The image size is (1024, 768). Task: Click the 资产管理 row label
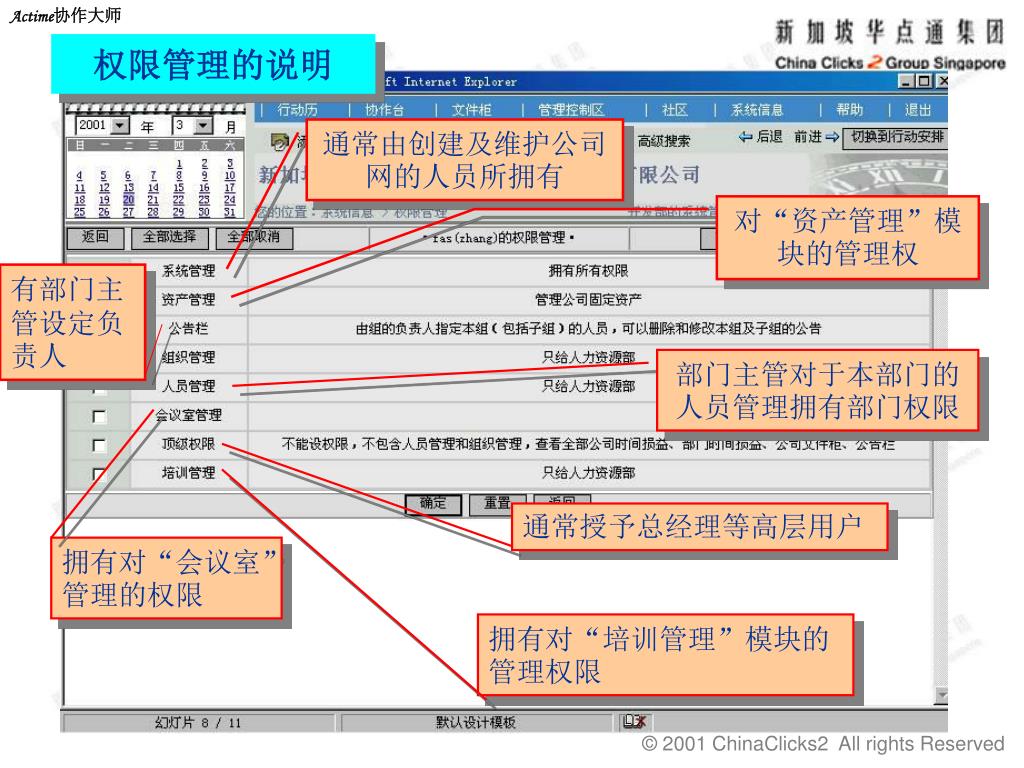click(188, 300)
